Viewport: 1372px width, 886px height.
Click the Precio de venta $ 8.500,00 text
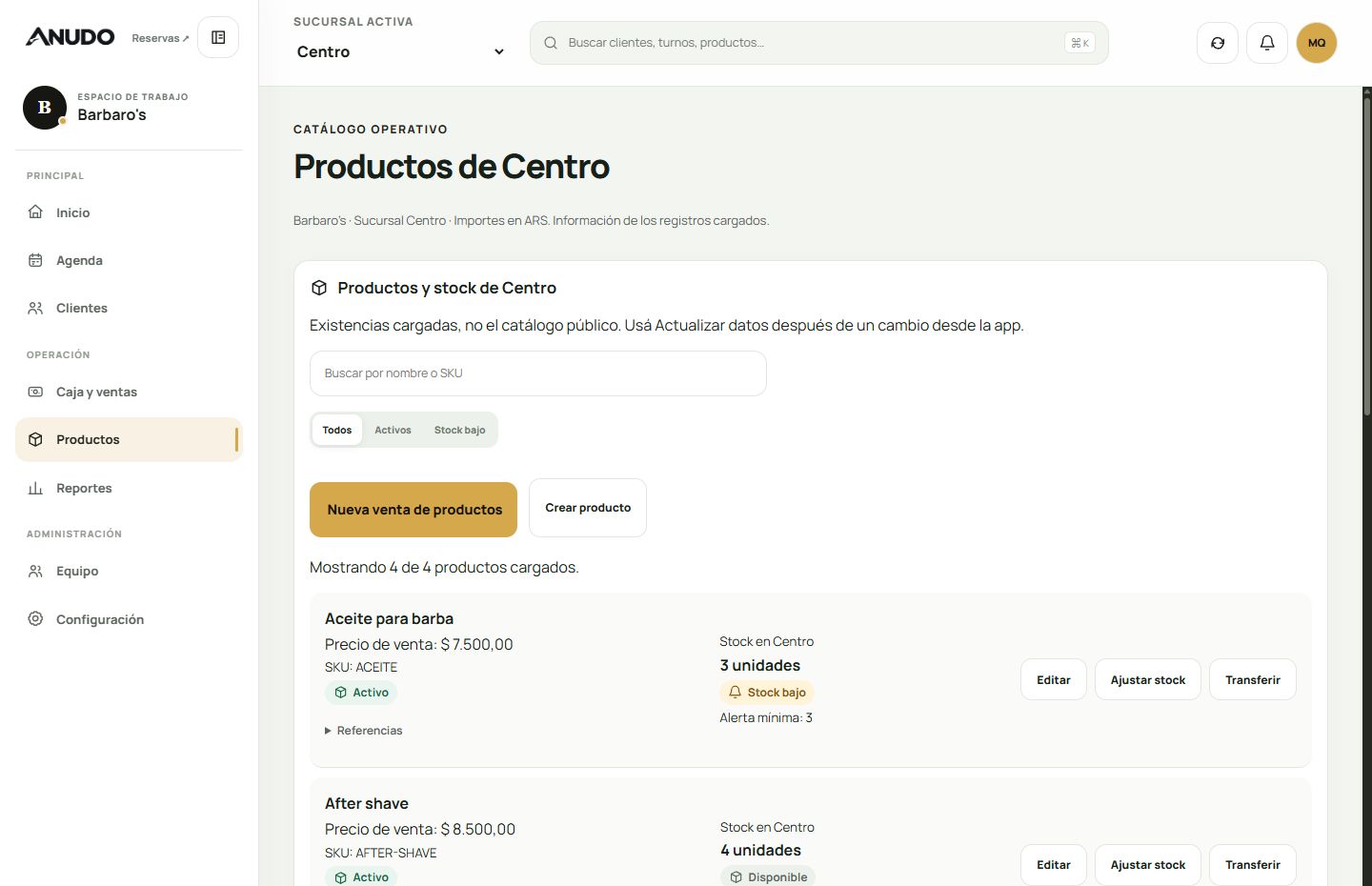coord(420,829)
